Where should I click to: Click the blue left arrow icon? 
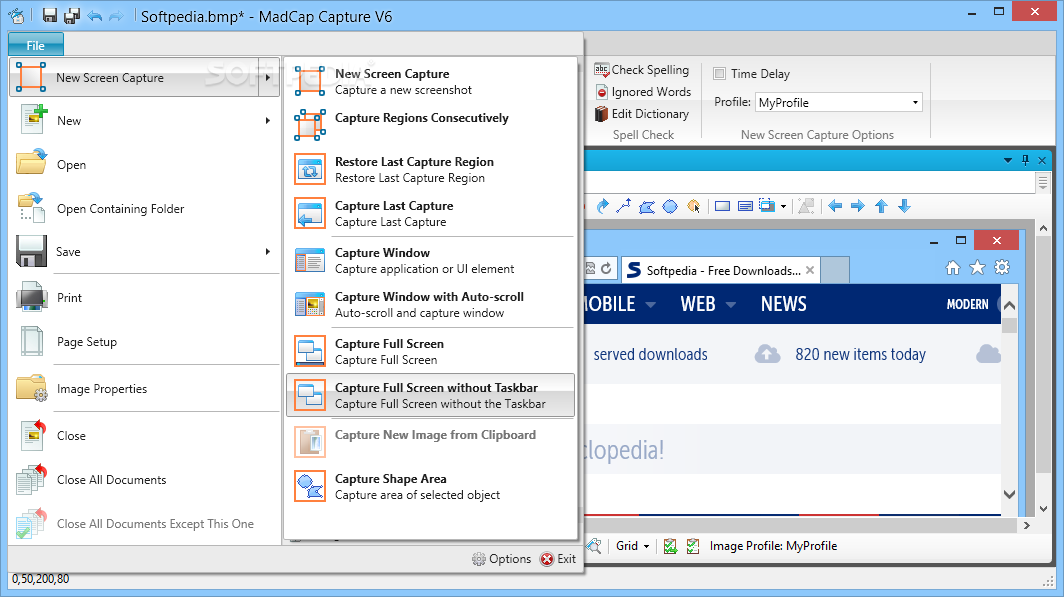[x=835, y=206]
